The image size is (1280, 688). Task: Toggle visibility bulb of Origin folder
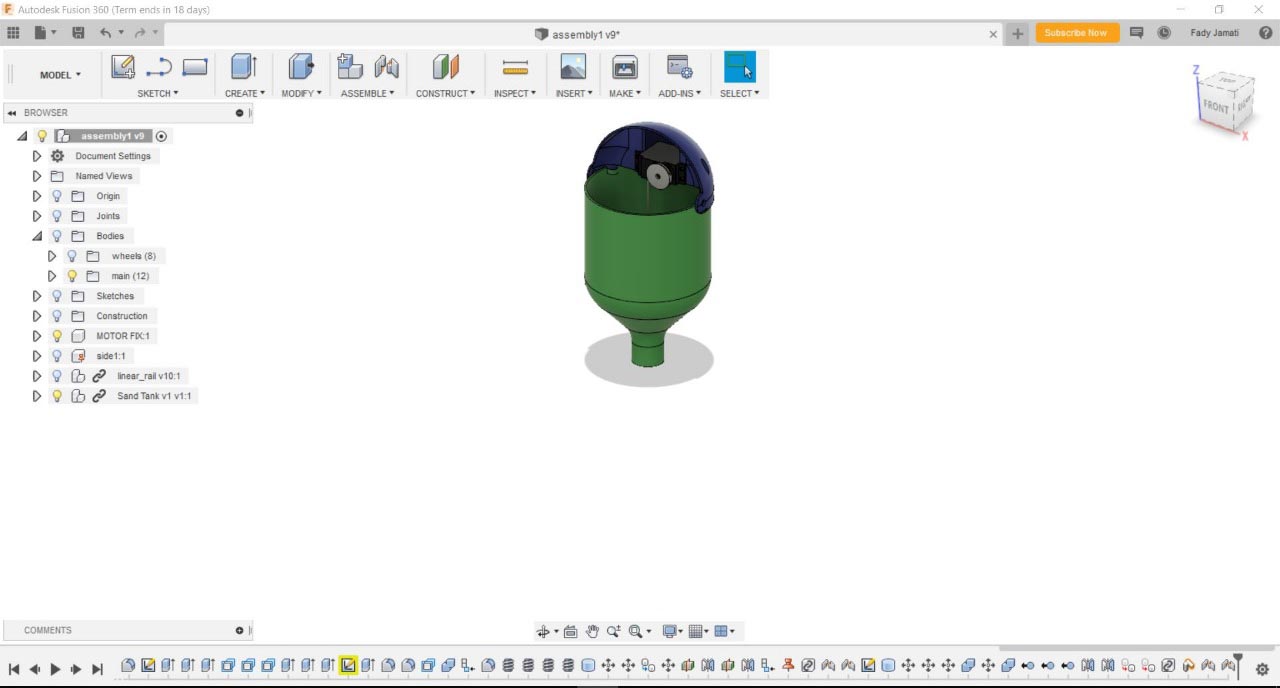coord(57,196)
